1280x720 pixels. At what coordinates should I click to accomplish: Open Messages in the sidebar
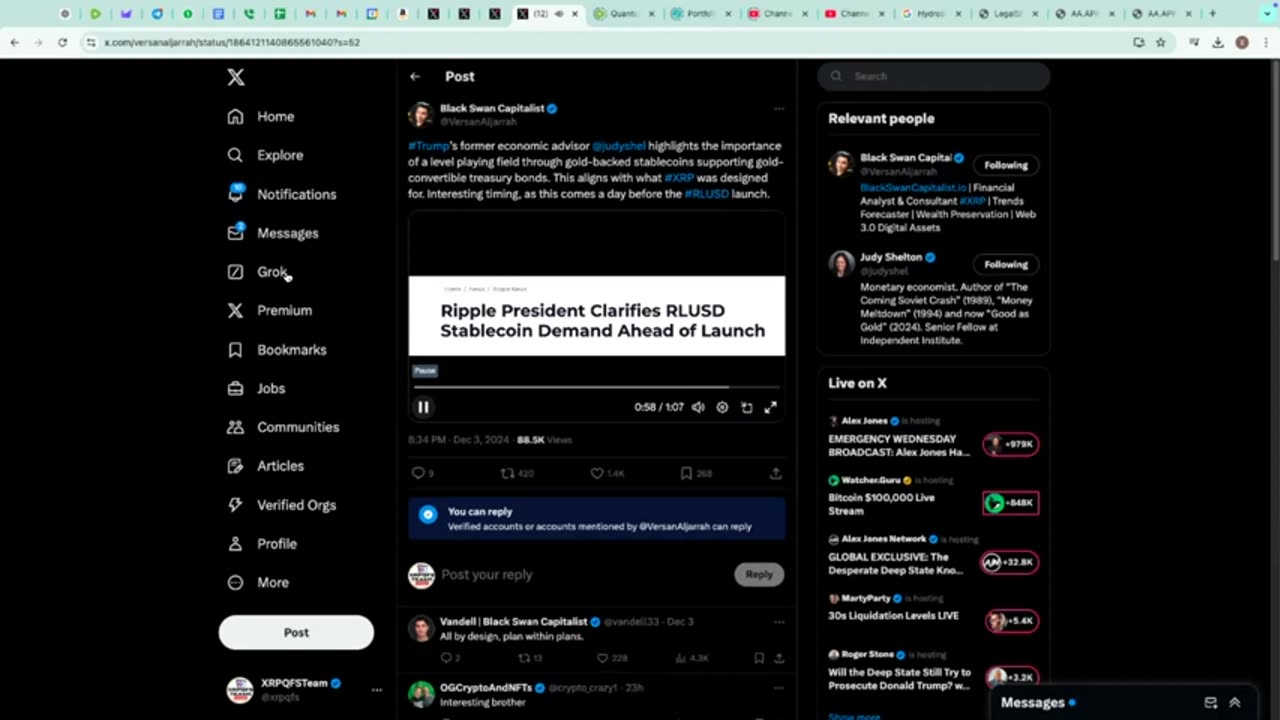click(273, 233)
